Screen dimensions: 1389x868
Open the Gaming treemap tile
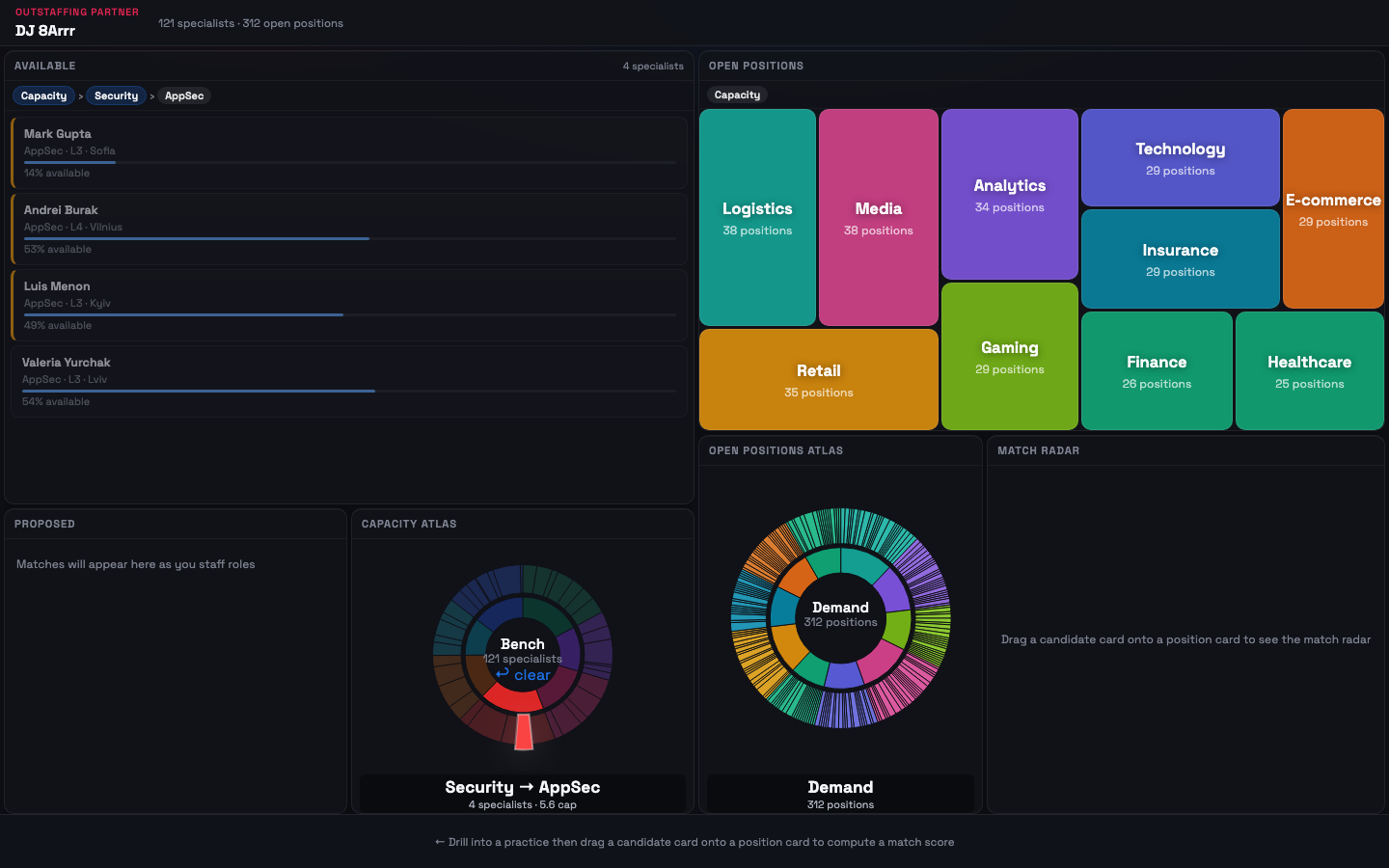pos(1010,356)
